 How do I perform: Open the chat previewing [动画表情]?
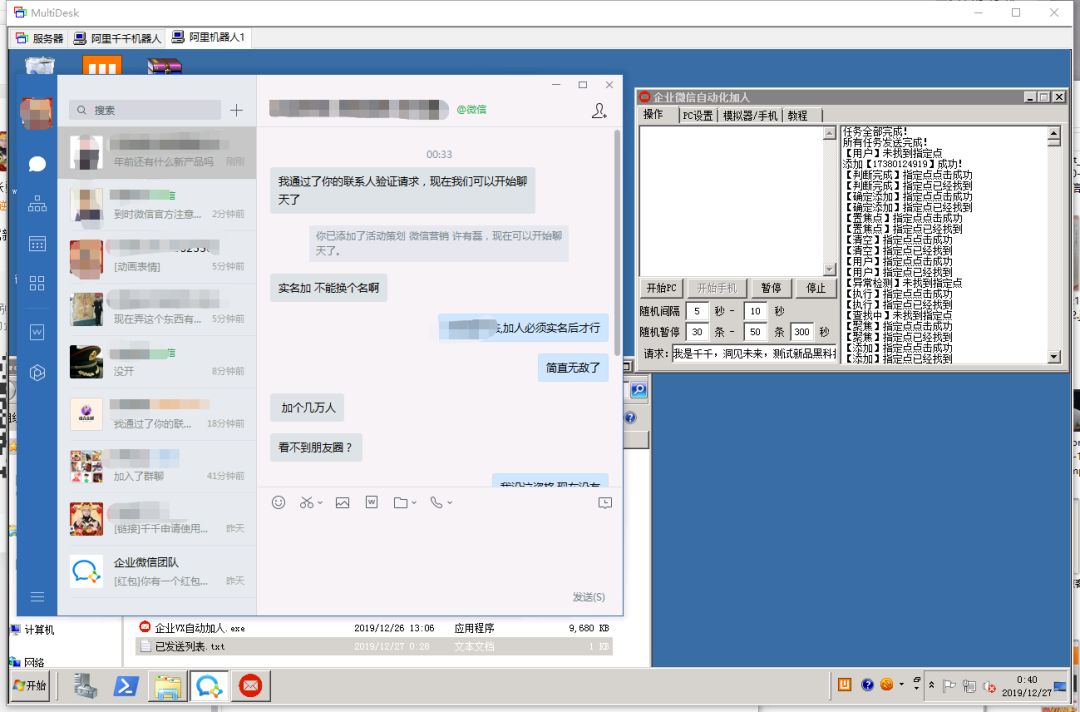click(x=157, y=258)
